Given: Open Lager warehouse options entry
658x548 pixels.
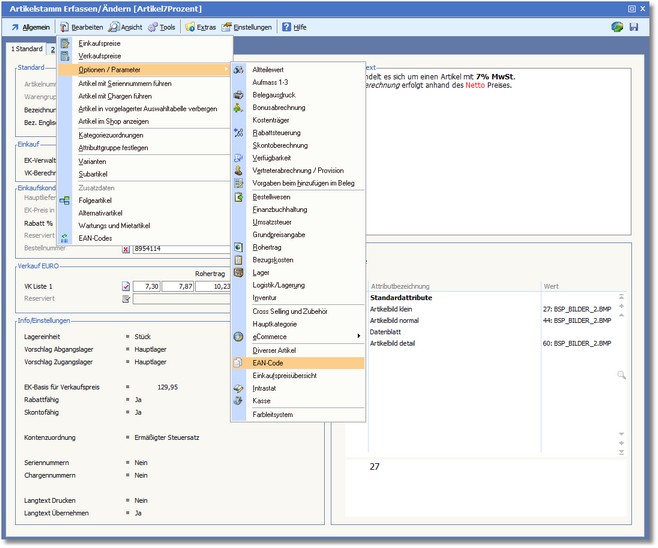Looking at the screenshot, I should [262, 271].
